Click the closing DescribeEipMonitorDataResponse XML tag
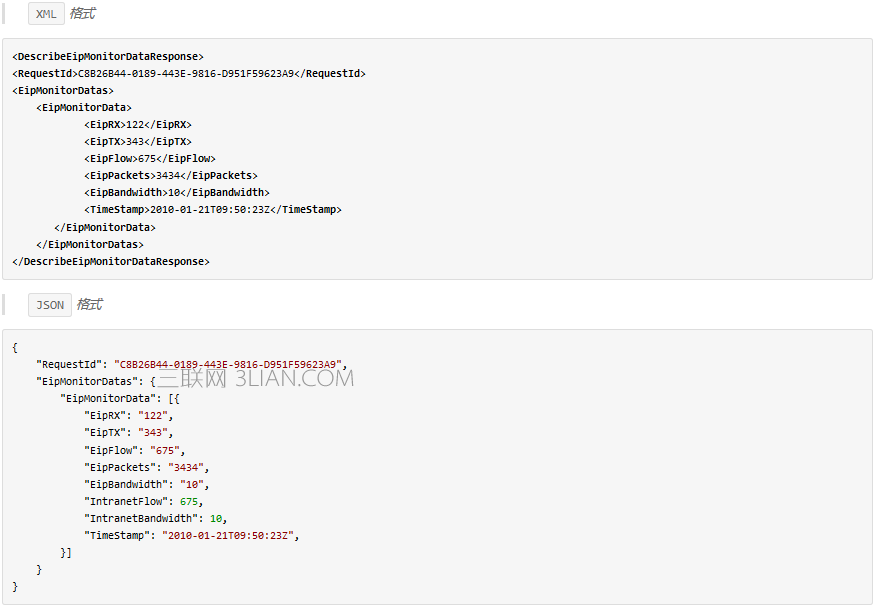The width and height of the screenshot is (877, 605). 111,261
